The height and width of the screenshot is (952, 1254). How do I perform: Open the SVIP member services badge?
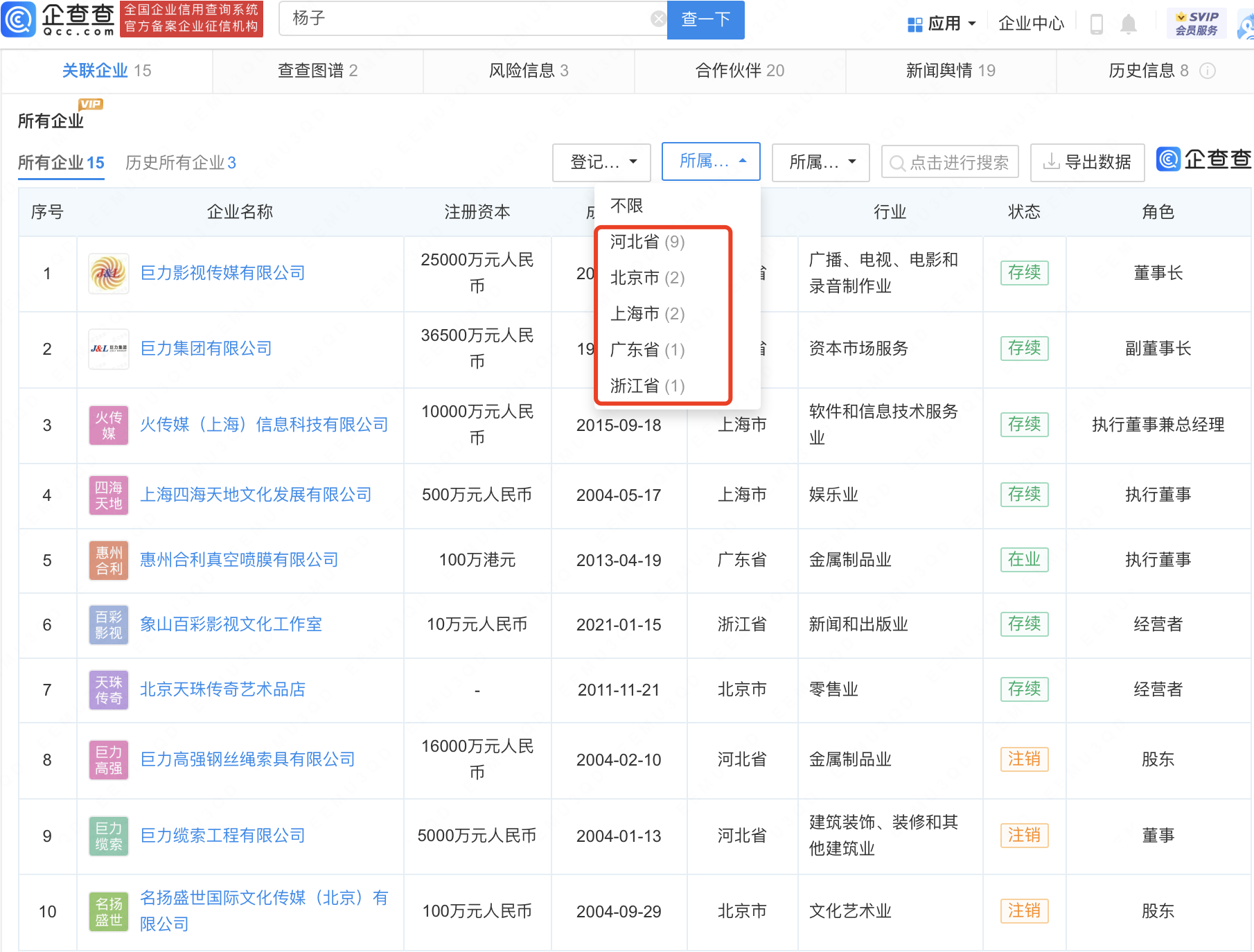[1196, 24]
